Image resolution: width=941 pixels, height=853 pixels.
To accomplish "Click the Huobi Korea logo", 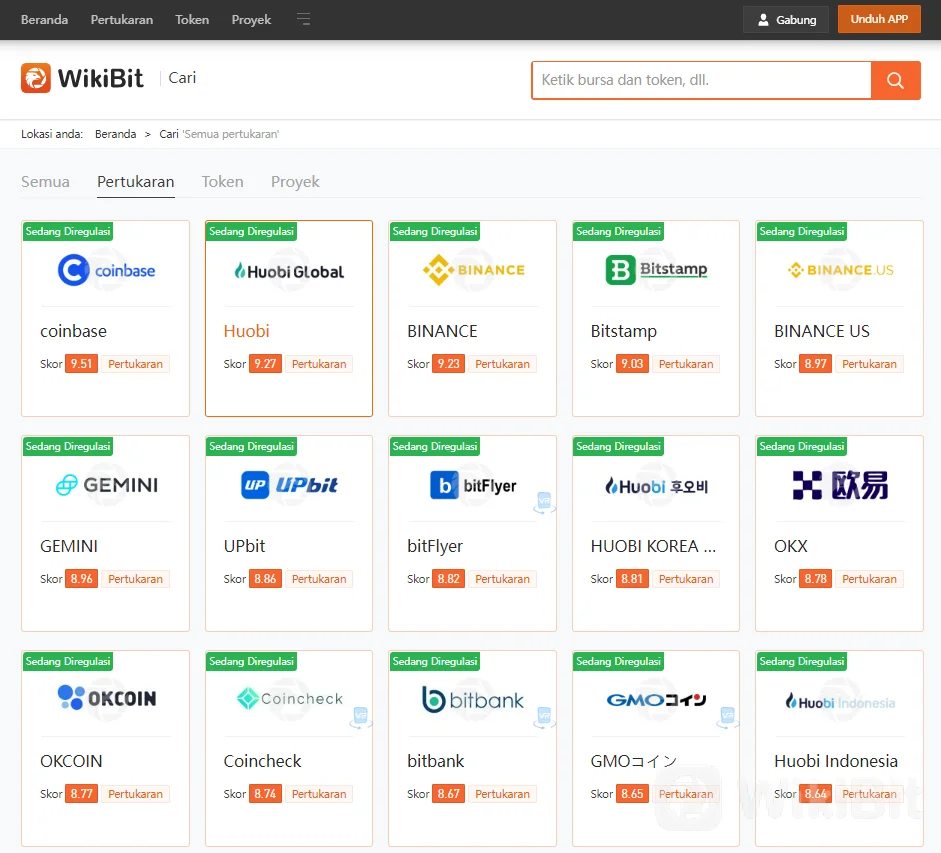I will click(x=656, y=486).
